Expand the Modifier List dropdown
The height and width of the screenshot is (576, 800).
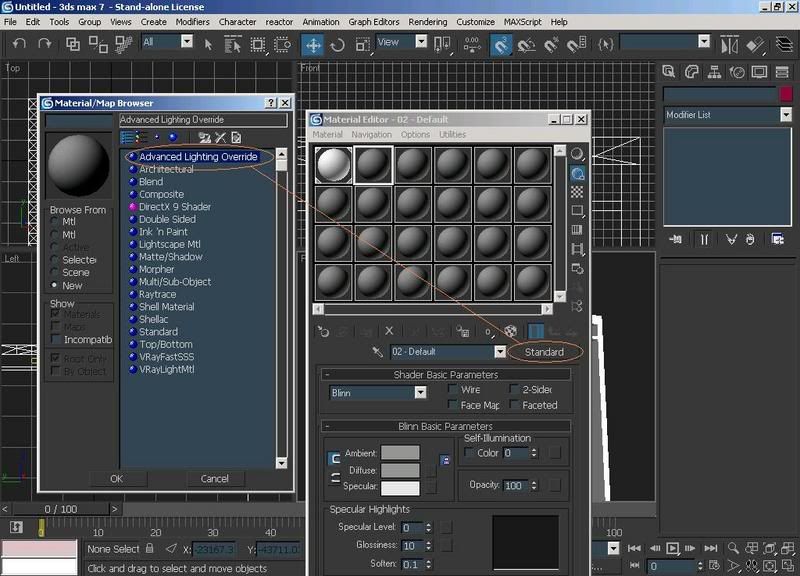pyautogui.click(x=785, y=115)
